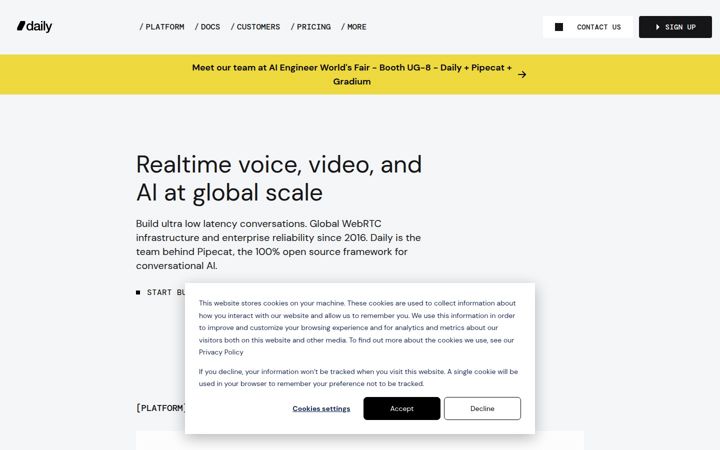
Task: Open the Platform menu in navigation
Action: (x=162, y=27)
